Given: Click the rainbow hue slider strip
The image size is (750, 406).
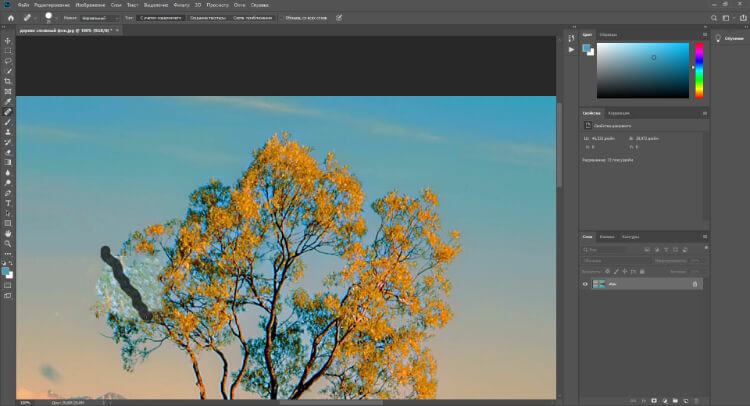Looking at the screenshot, I should [699, 70].
